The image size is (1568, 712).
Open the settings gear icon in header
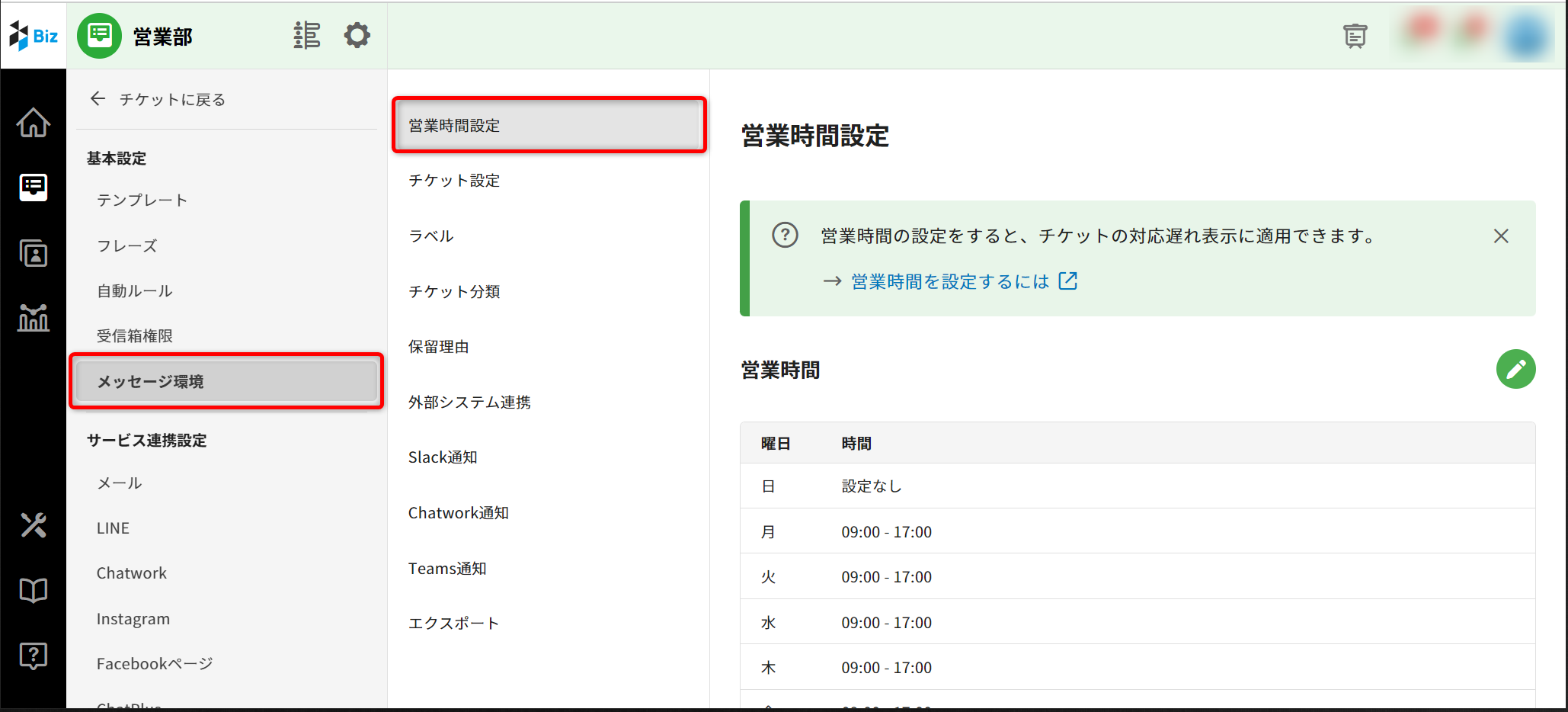(x=357, y=35)
